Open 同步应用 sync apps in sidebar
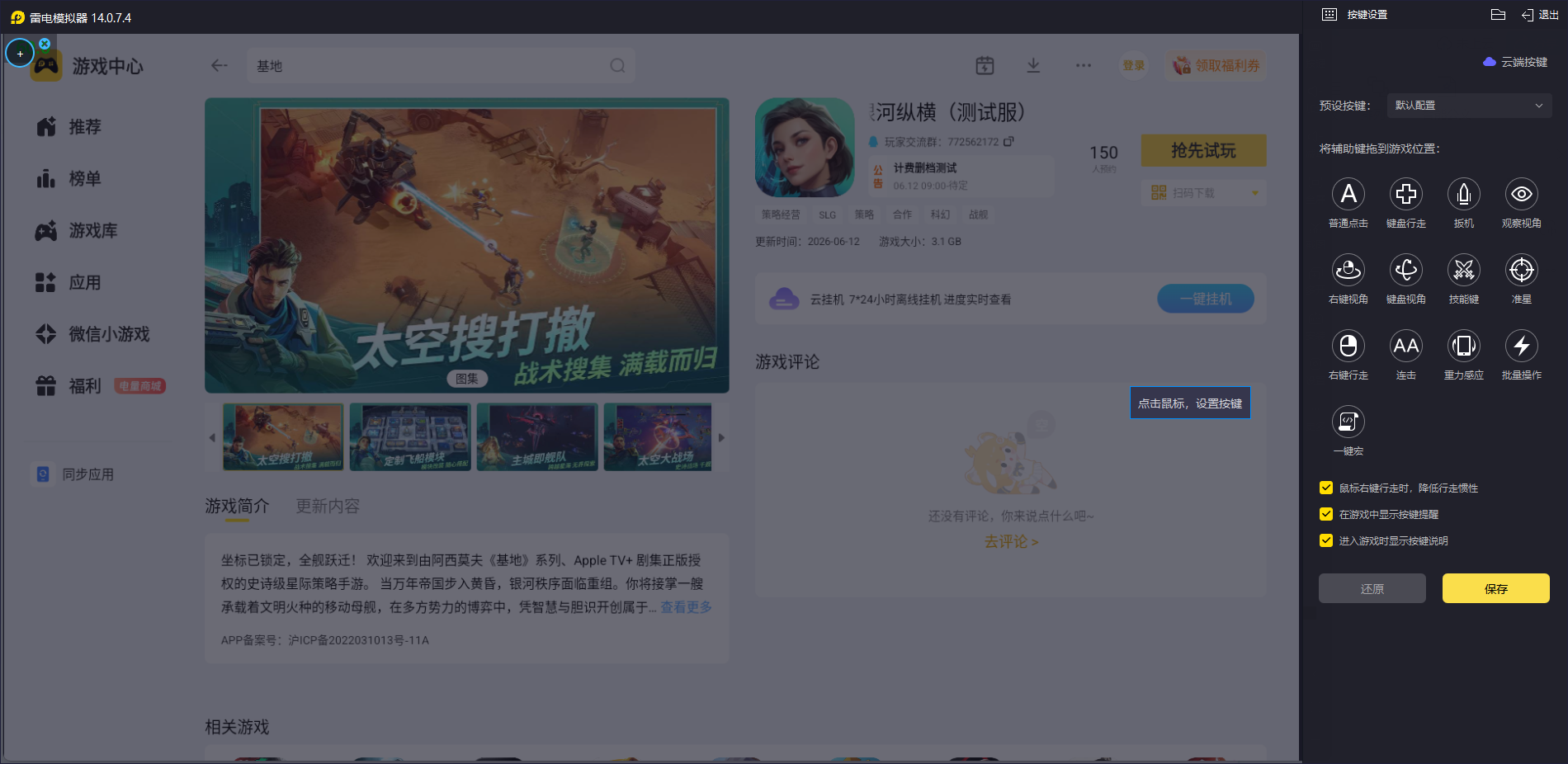This screenshot has height=764, width=1568. click(x=74, y=474)
